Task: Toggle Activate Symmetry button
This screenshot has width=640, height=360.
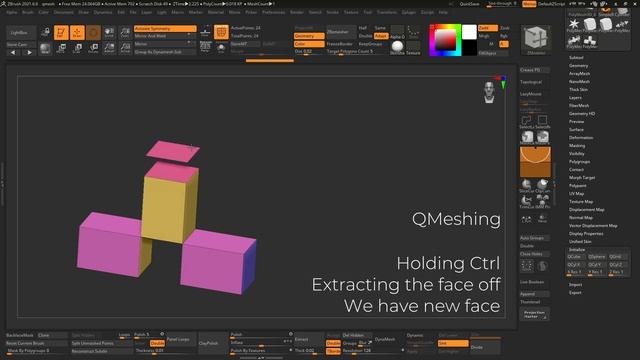Action: (x=165, y=29)
